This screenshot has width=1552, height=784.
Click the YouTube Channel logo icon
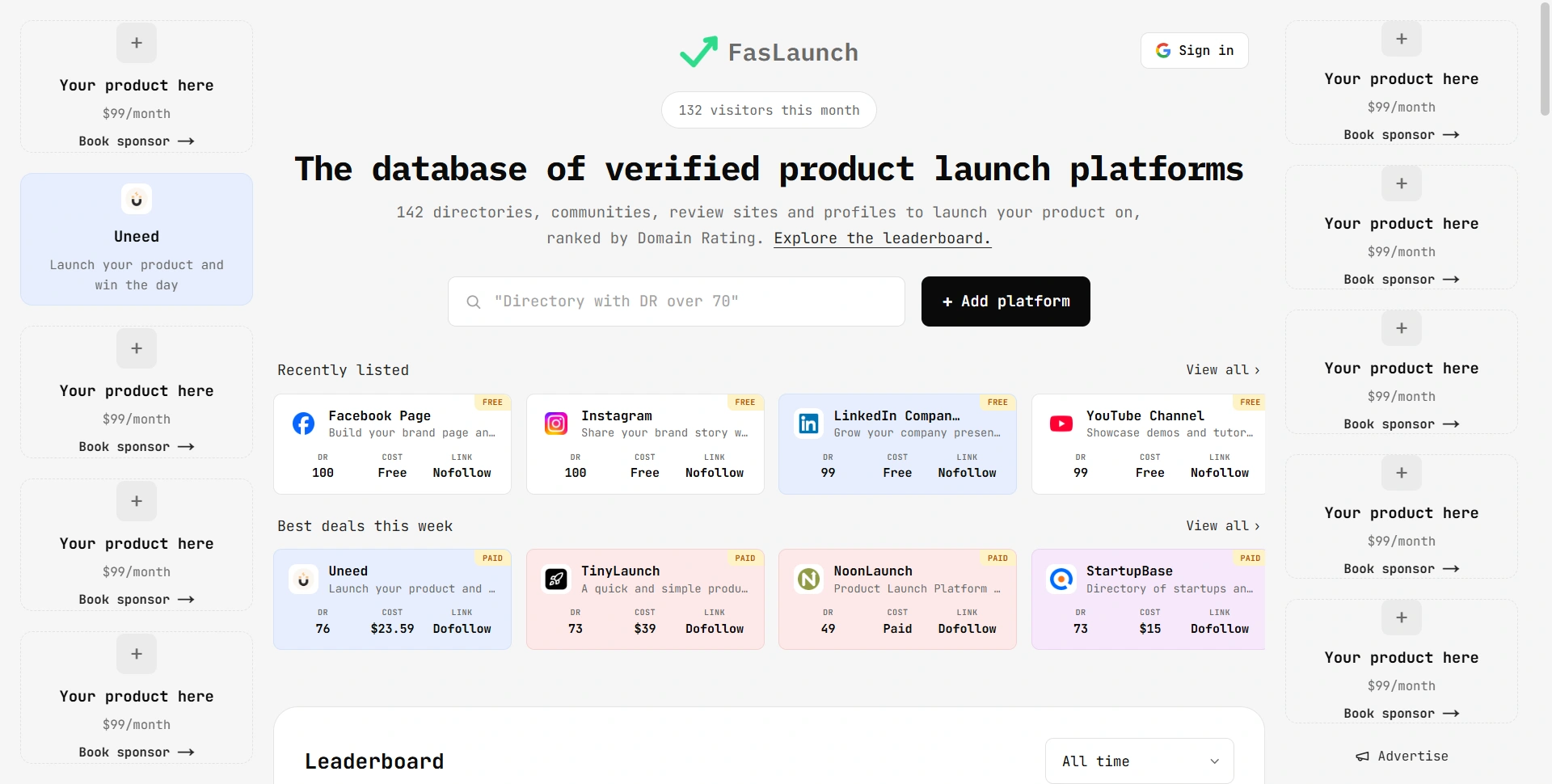coord(1061,424)
